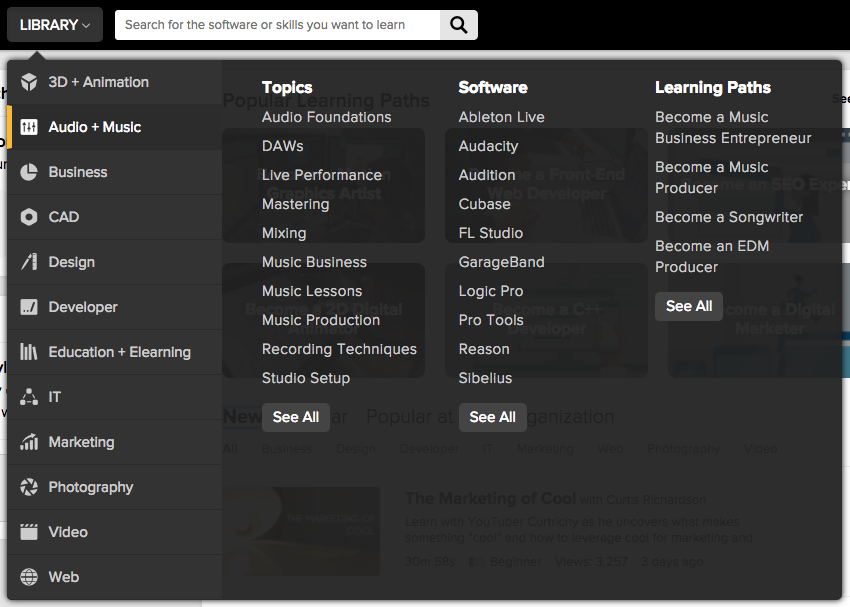
Task: Go to Studio Setup topic
Action: click(x=306, y=378)
